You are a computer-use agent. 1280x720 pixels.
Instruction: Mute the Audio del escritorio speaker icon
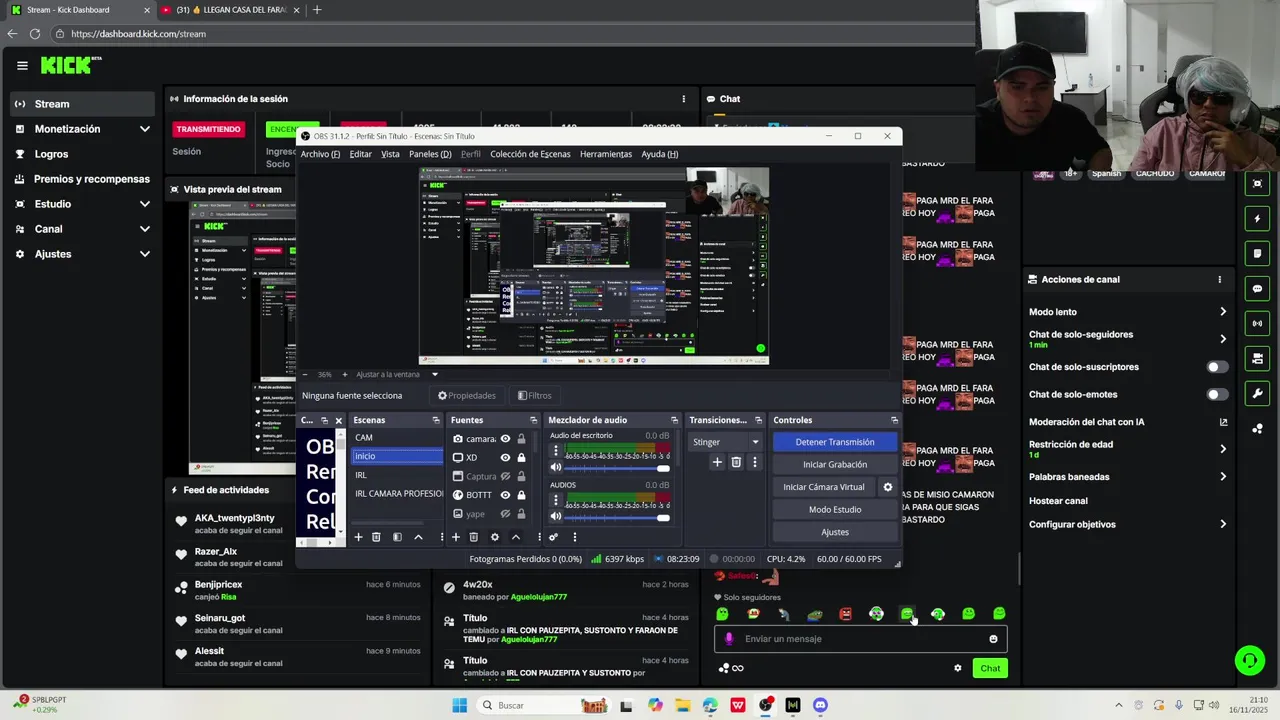556,467
